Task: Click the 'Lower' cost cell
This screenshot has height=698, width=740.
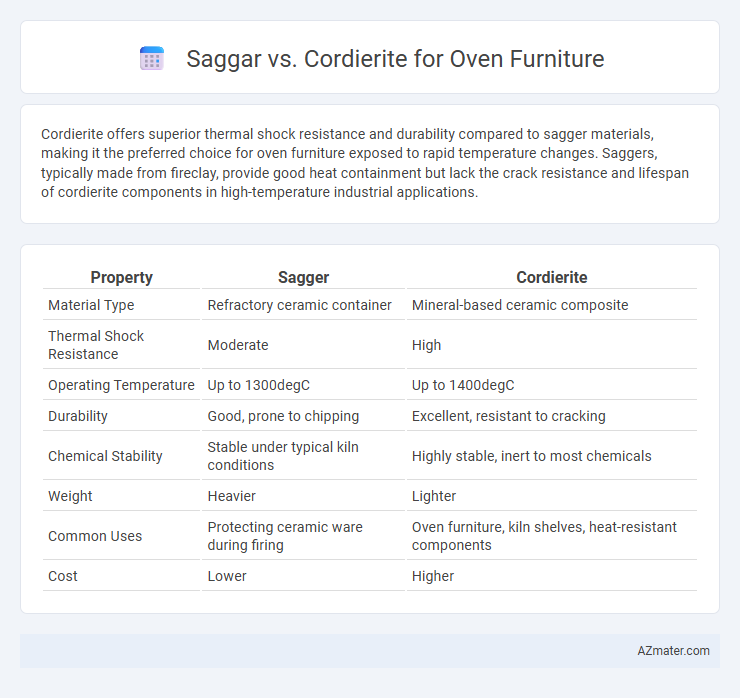Action: coord(227,576)
